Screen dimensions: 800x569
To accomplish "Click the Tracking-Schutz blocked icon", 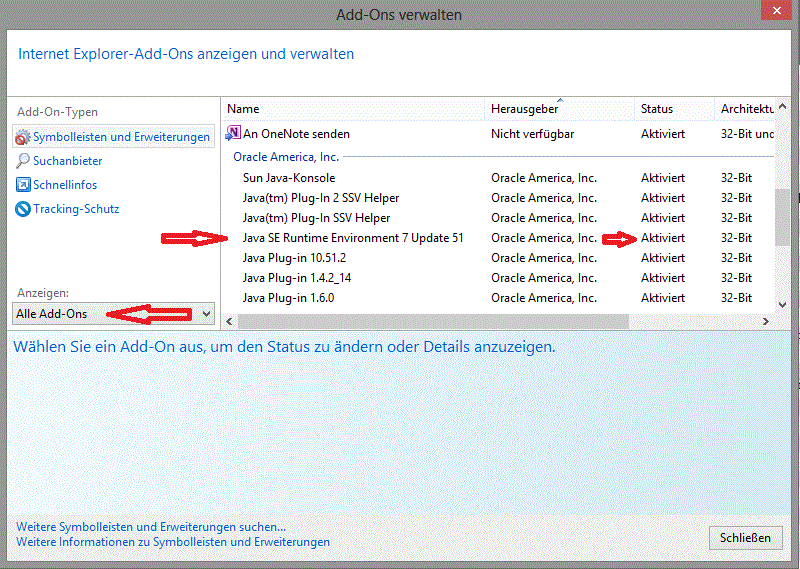I will point(22,209).
